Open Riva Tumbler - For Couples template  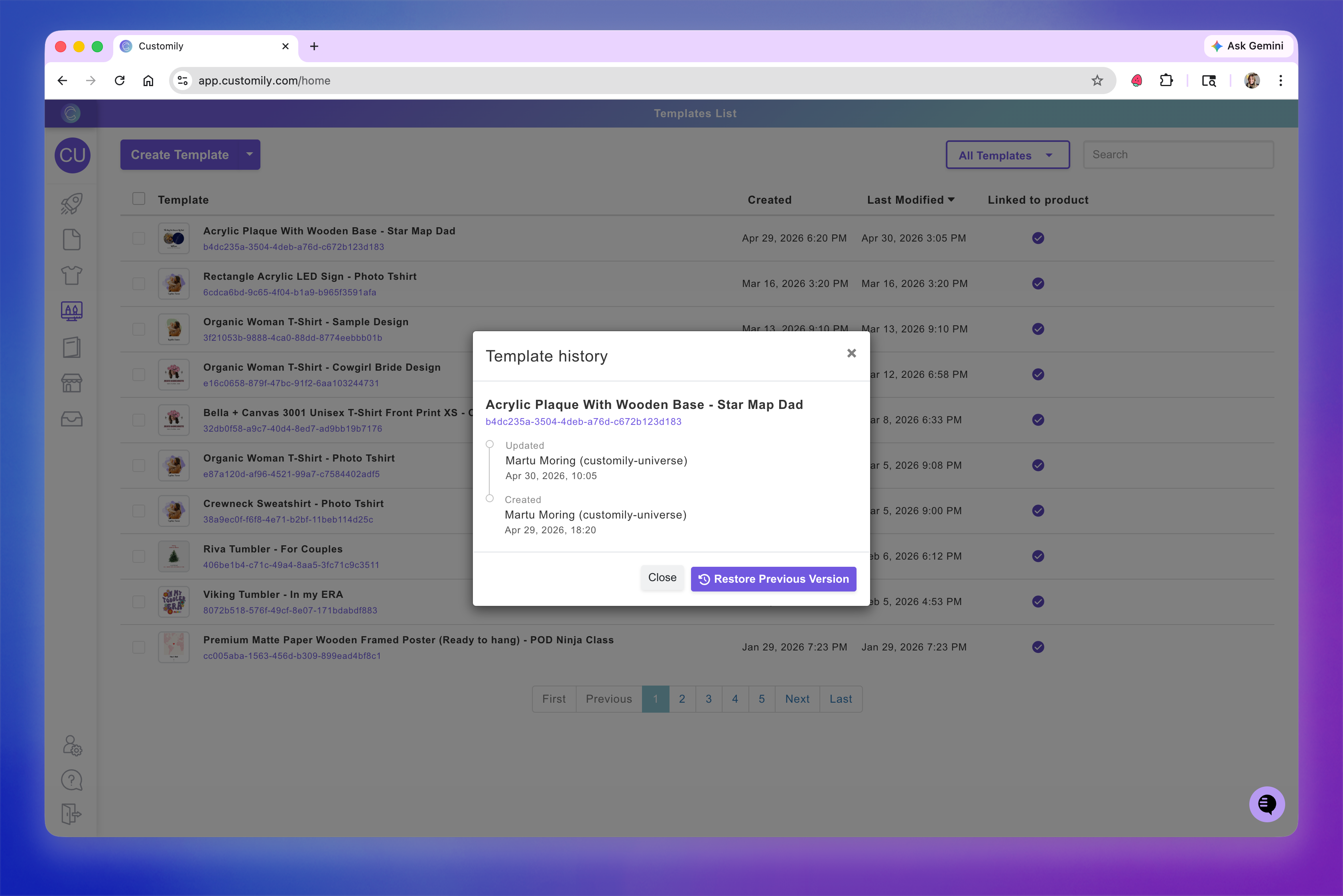[273, 549]
